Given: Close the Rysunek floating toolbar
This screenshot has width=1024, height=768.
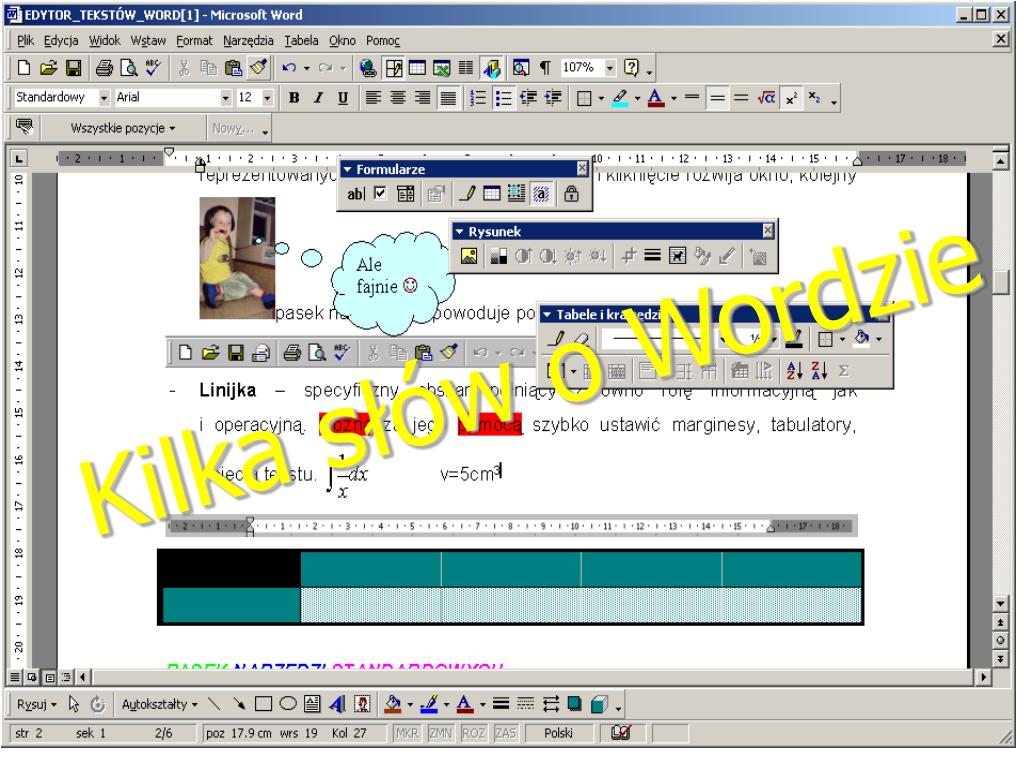Looking at the screenshot, I should (767, 231).
